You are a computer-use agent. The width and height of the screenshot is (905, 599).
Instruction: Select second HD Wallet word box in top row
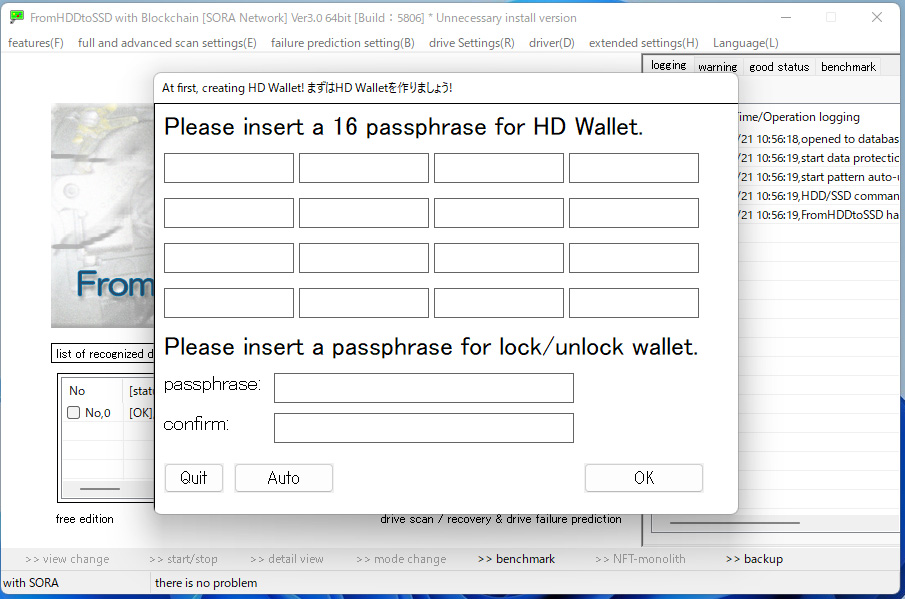(364, 168)
